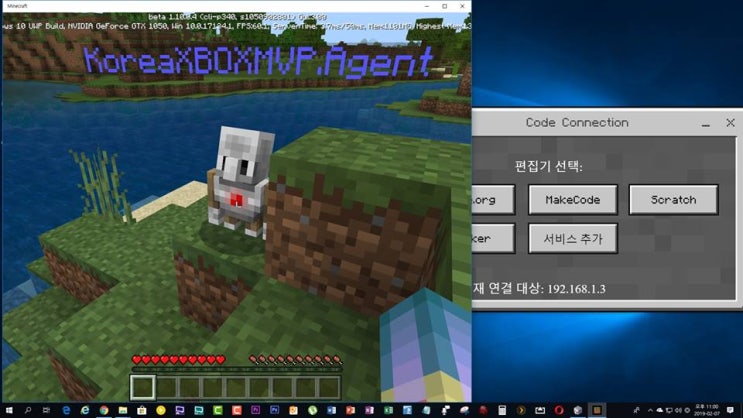Open Action Center notifications icon

730,410
